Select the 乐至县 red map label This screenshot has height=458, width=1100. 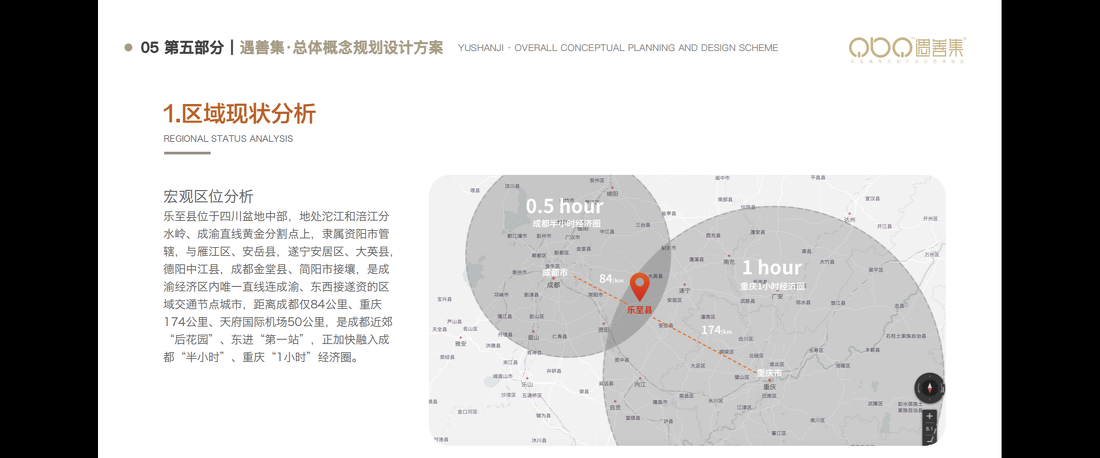coord(639,310)
